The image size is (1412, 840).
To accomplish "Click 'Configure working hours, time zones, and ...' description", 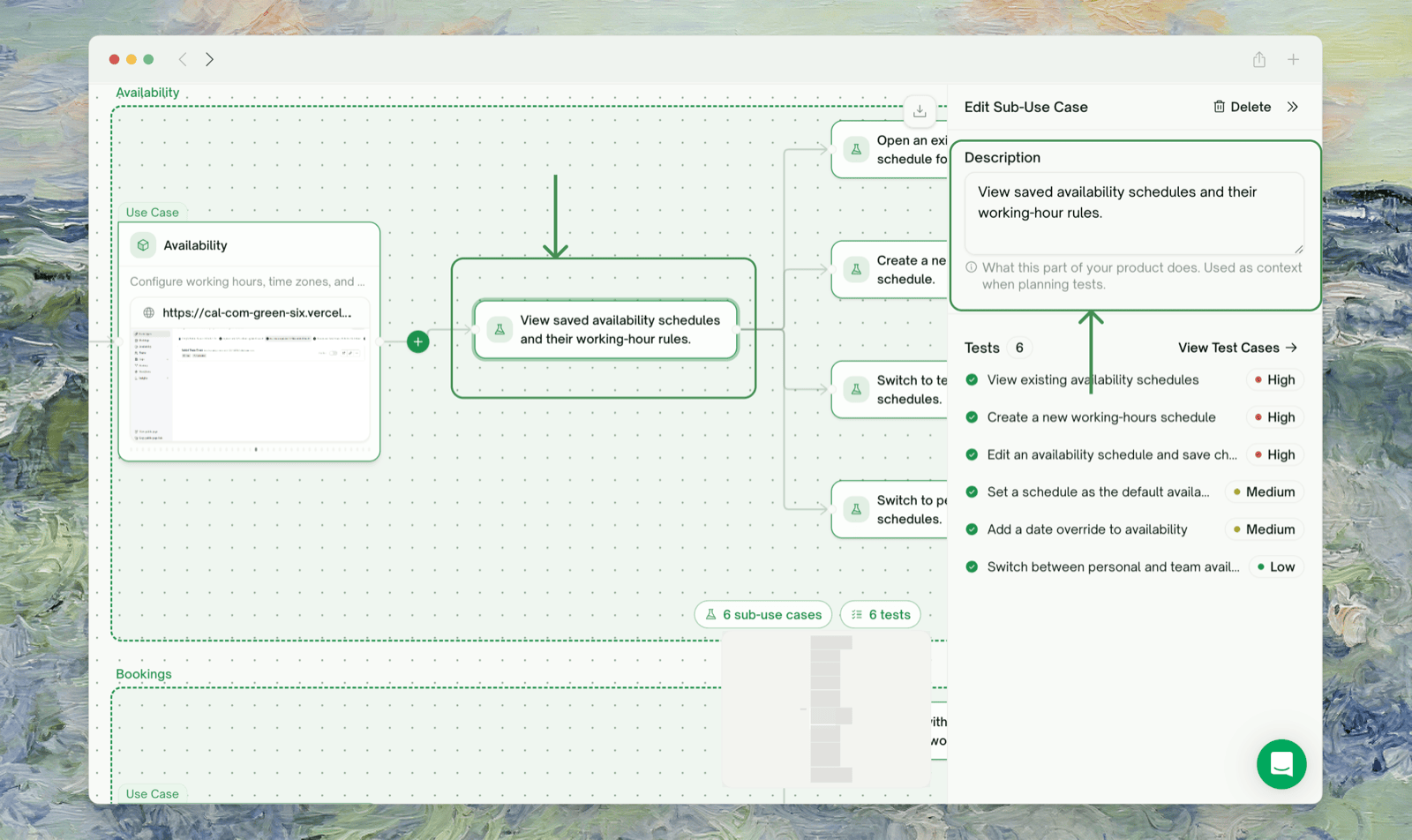I will [247, 281].
